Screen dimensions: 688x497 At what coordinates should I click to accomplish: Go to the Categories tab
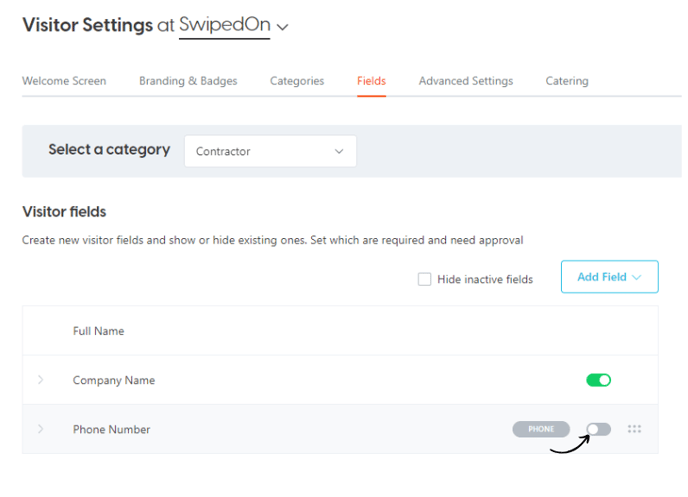297,81
